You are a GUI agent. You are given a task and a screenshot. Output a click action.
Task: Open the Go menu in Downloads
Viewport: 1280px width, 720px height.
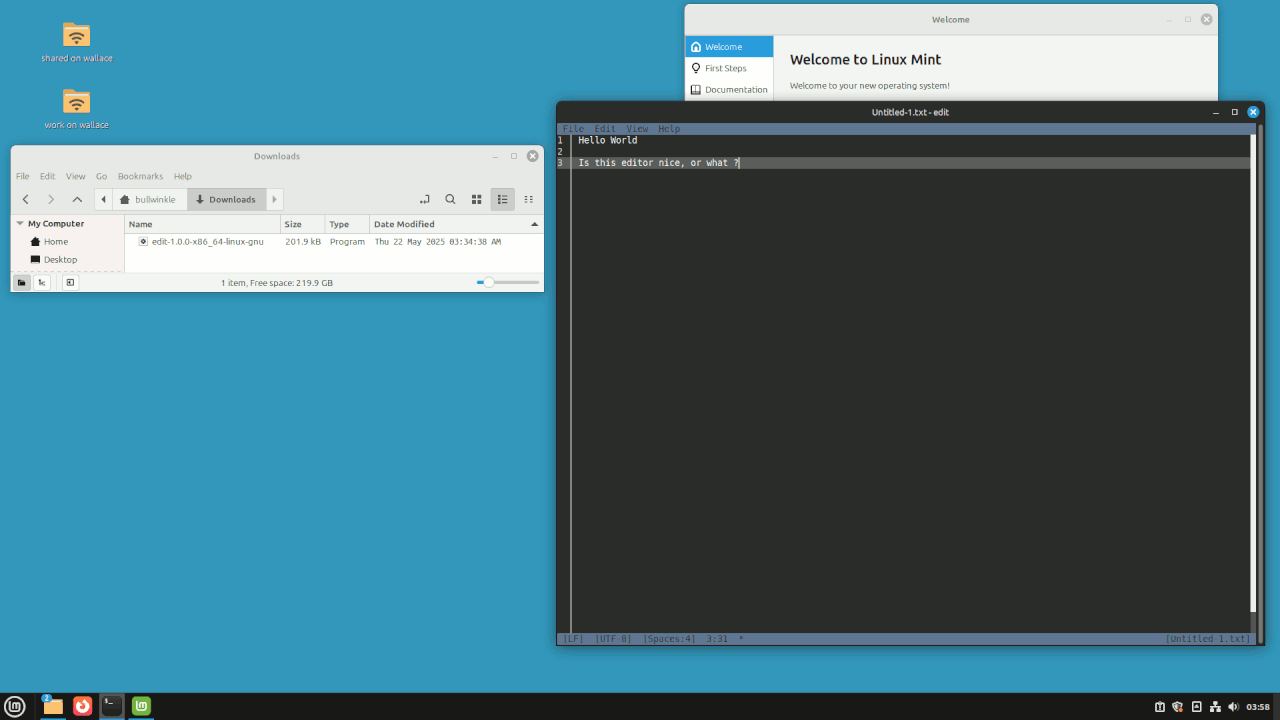pos(101,176)
